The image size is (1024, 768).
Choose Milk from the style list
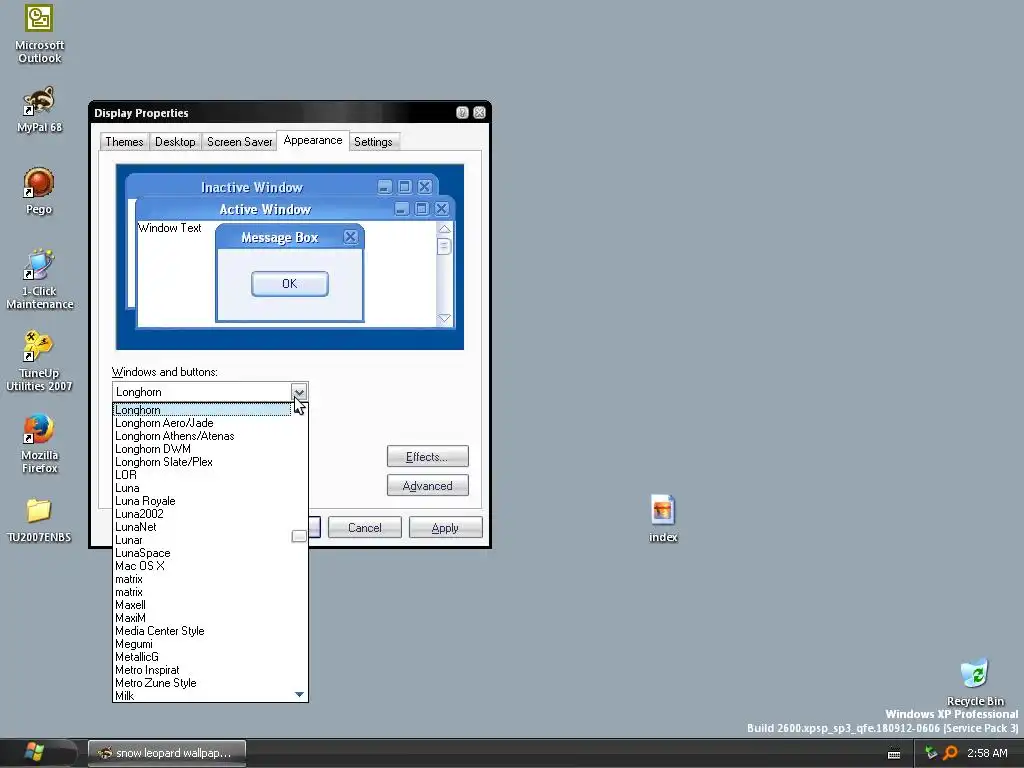click(x=202, y=696)
